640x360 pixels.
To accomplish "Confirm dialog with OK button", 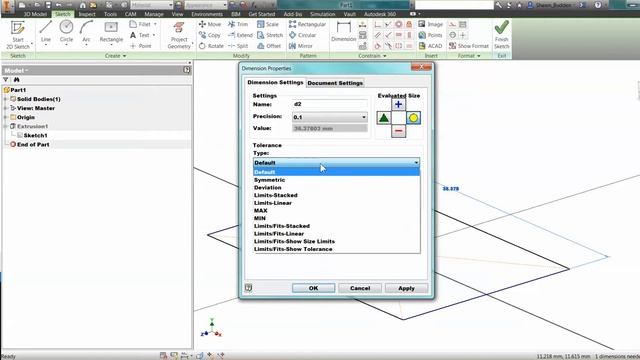I will point(313,288).
